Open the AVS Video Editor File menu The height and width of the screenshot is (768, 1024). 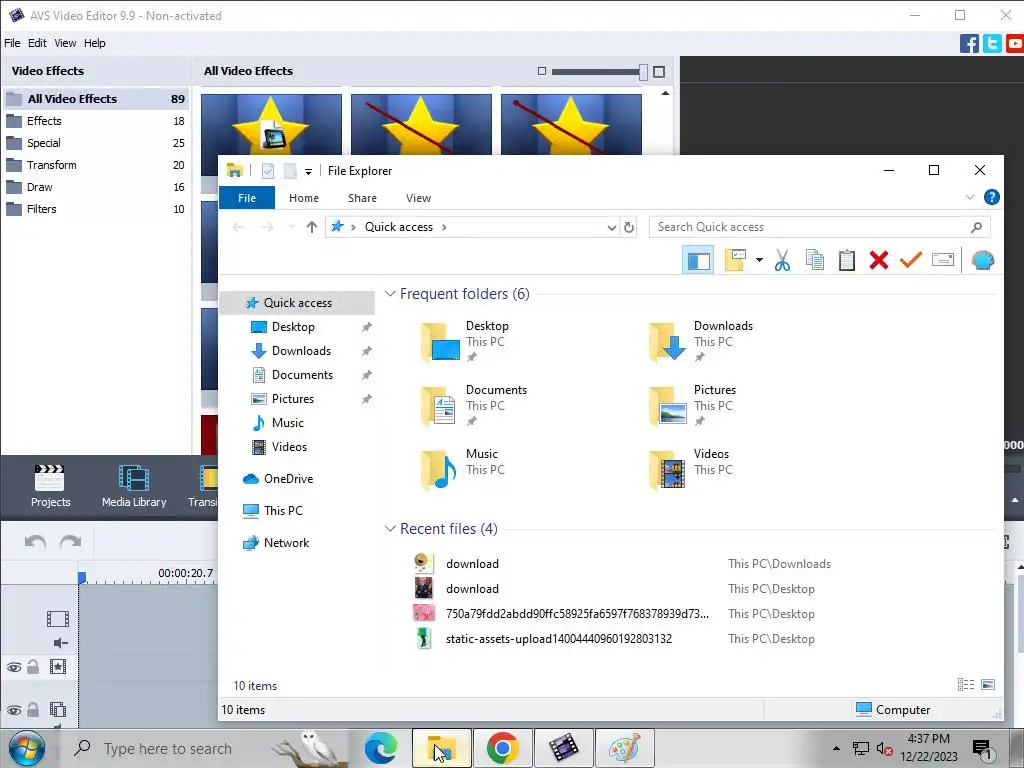[12, 43]
